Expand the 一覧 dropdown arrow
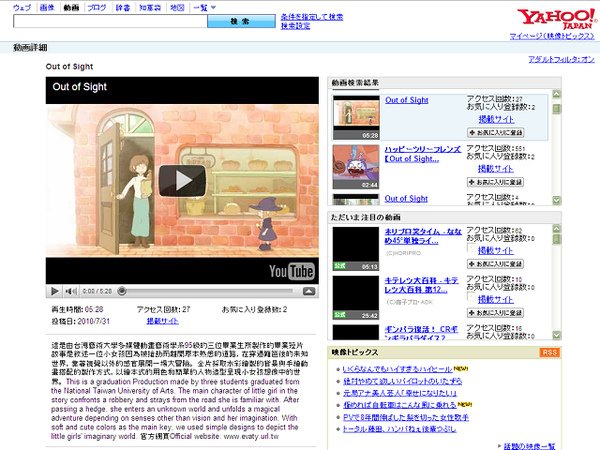600x450 pixels. pos(214,7)
